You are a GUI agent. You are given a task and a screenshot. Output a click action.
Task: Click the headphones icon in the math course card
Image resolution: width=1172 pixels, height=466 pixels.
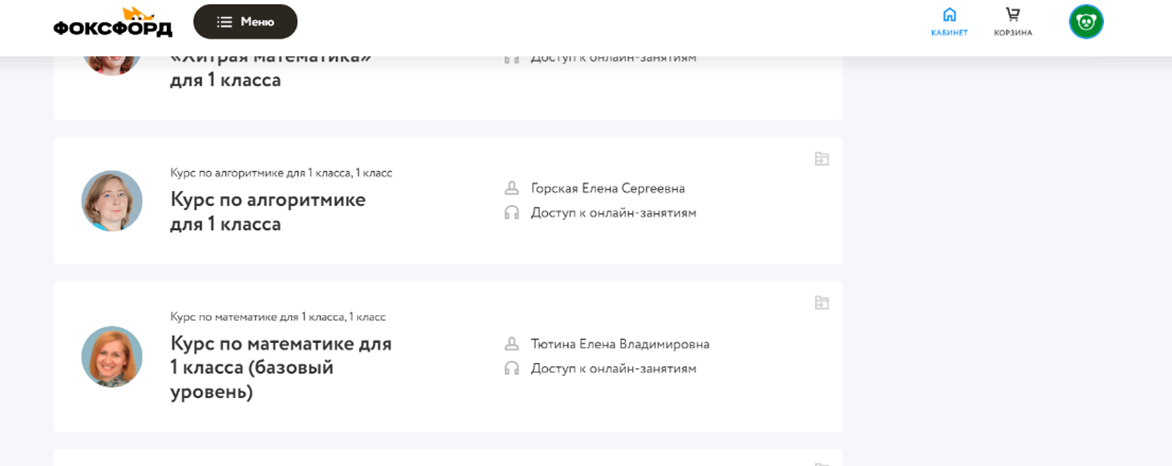512,368
